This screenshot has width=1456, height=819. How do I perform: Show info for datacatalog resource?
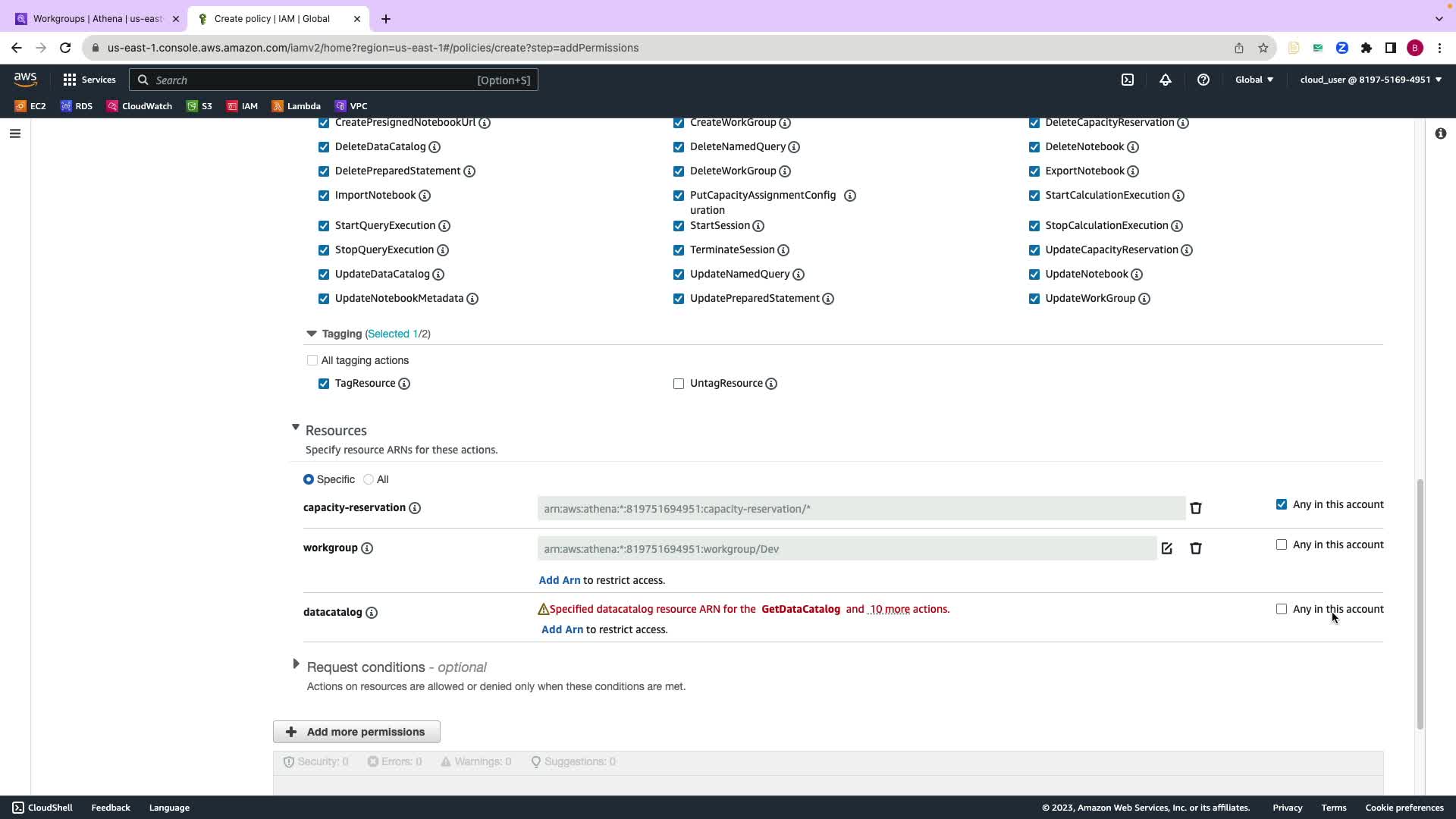372,613
